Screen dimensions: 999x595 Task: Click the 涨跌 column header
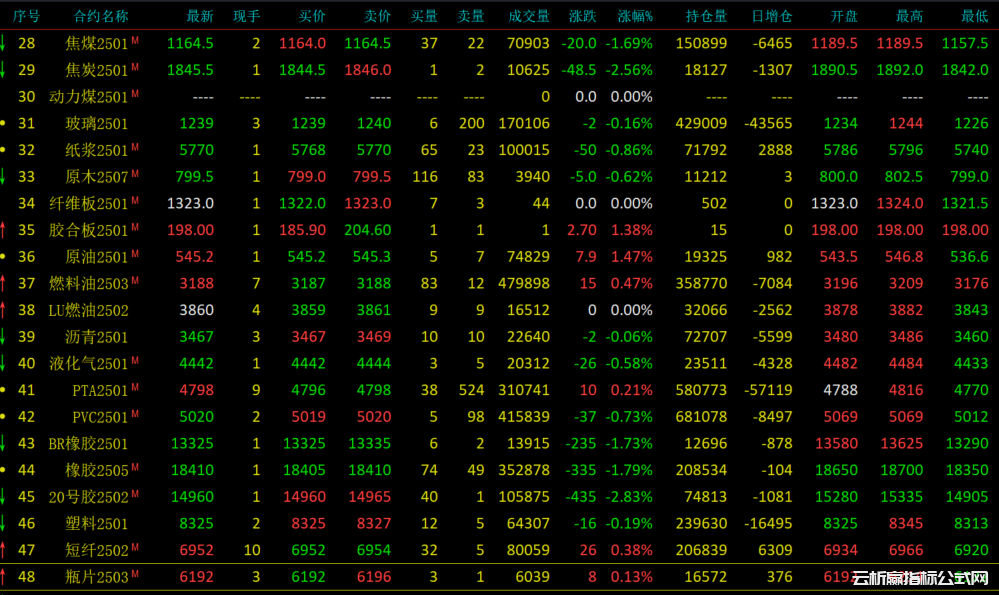click(582, 16)
